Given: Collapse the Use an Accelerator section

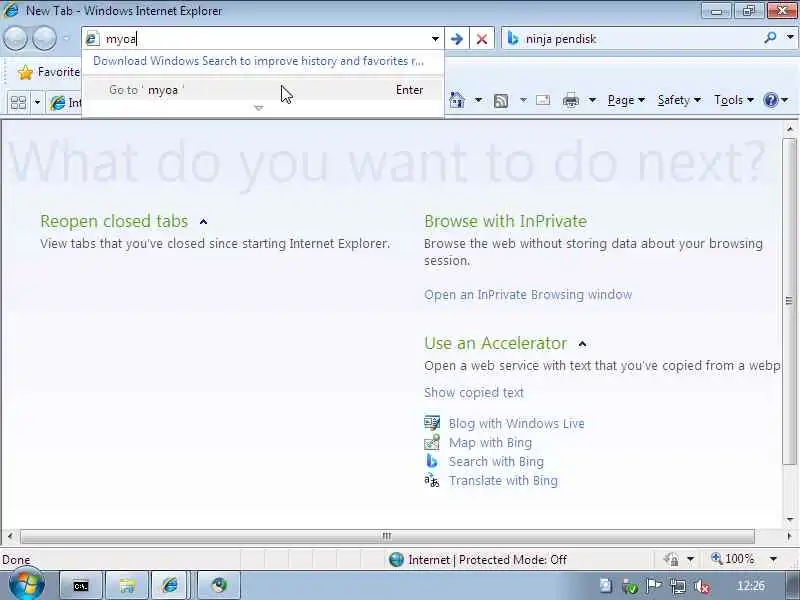Looking at the screenshot, I should pos(582,344).
